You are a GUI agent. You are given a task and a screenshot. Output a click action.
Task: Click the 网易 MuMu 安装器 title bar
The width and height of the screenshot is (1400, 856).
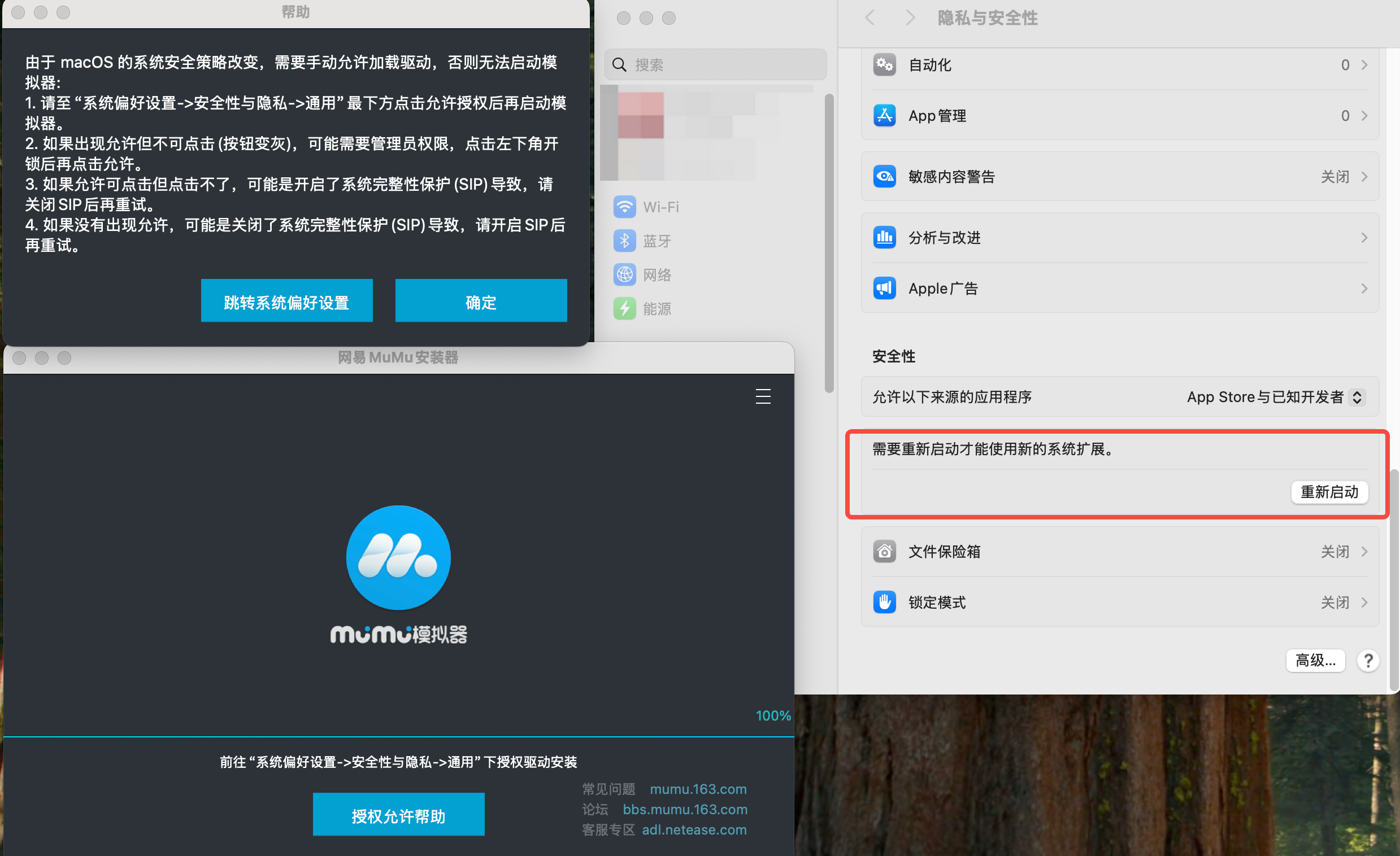(398, 357)
